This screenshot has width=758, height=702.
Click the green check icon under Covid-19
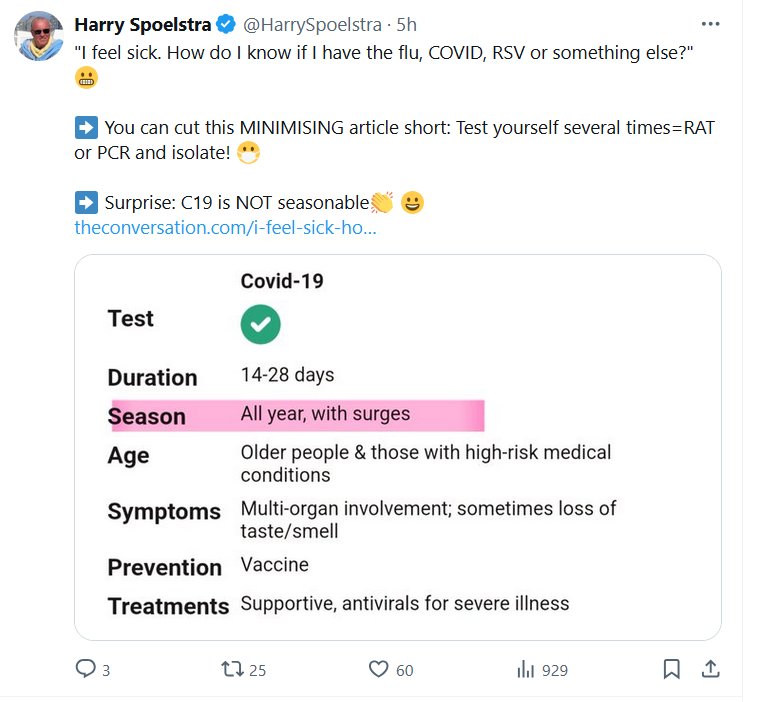tap(261, 324)
